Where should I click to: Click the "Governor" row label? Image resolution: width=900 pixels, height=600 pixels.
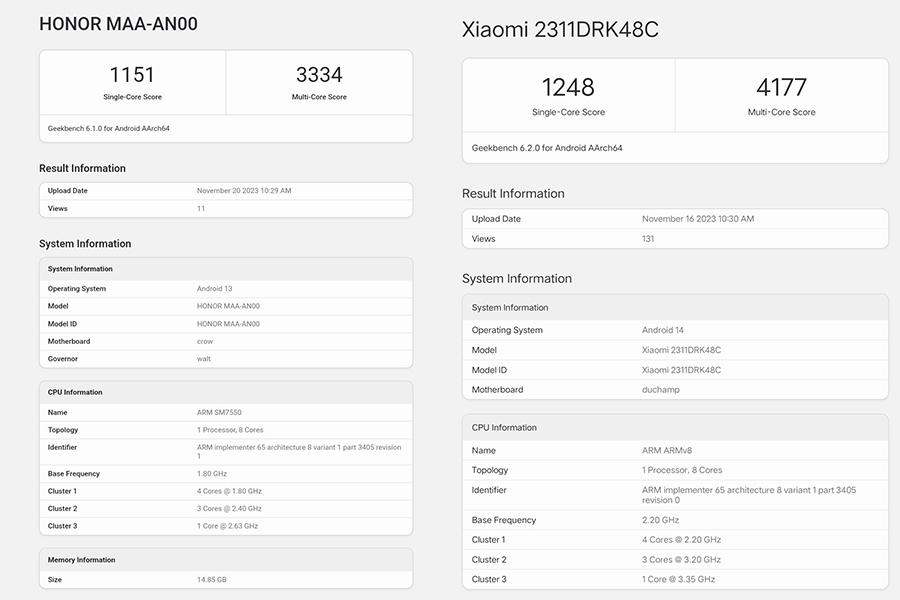coord(63,359)
